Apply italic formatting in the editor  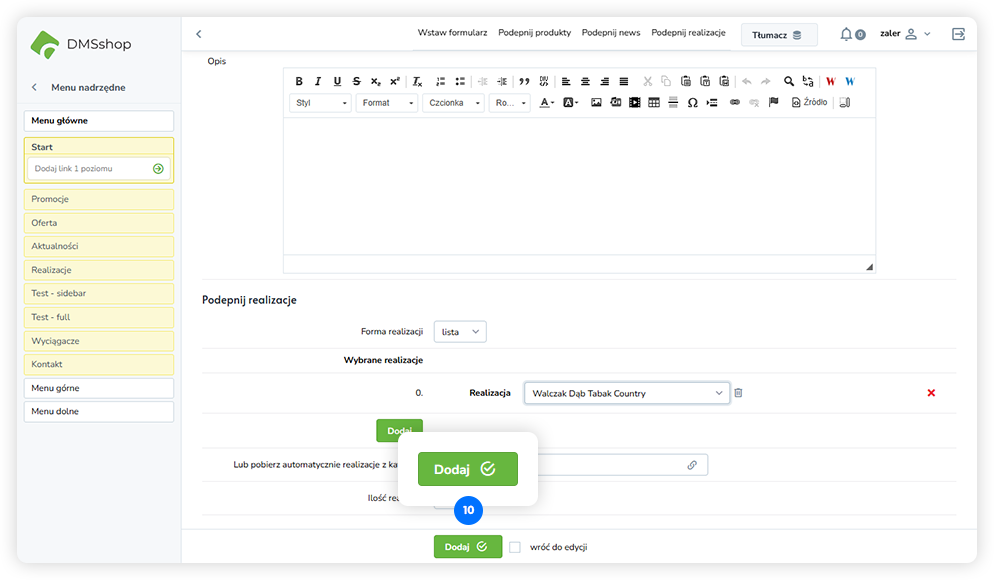[x=318, y=82]
